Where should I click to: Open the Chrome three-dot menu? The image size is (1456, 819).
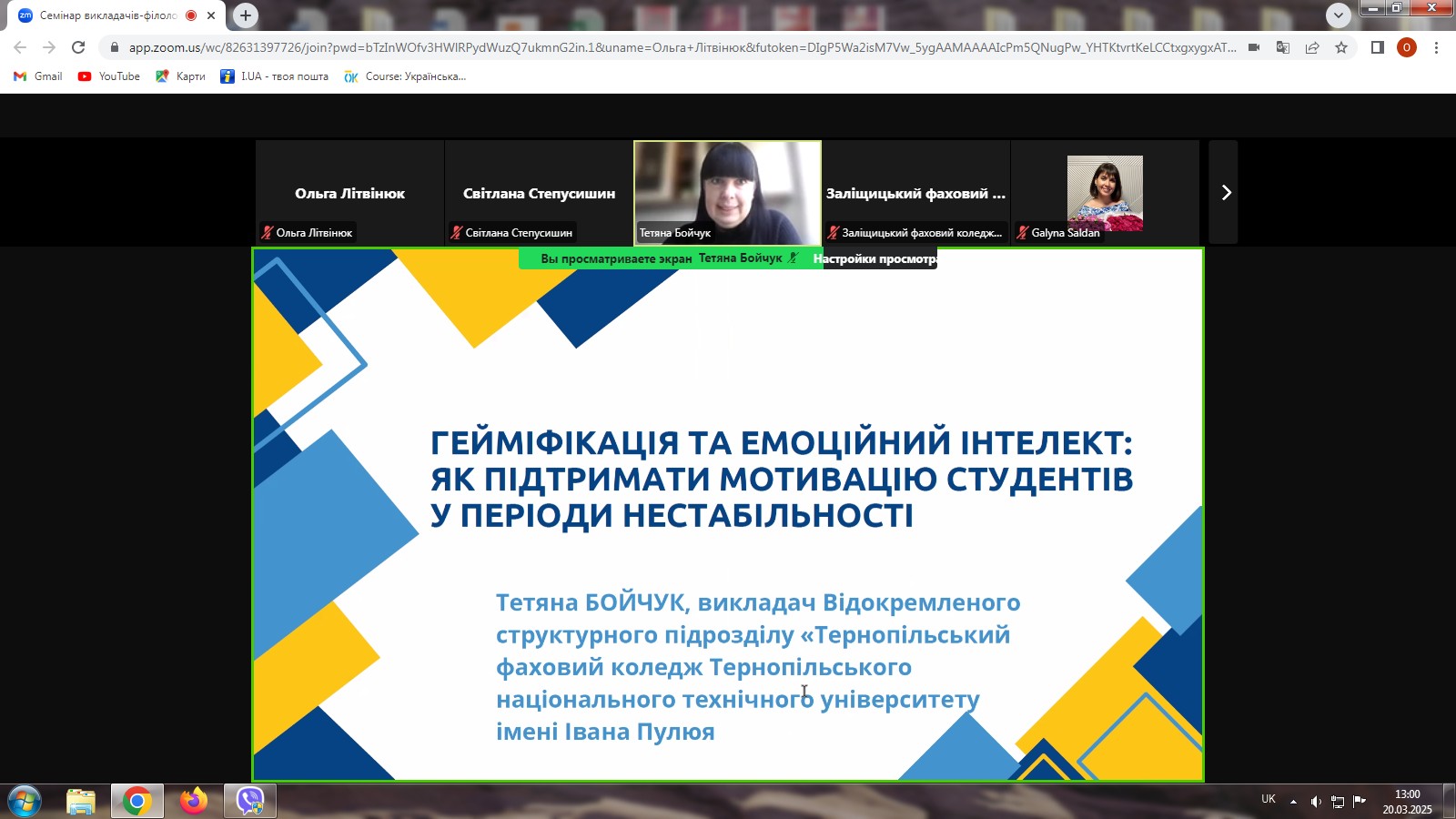1436,47
